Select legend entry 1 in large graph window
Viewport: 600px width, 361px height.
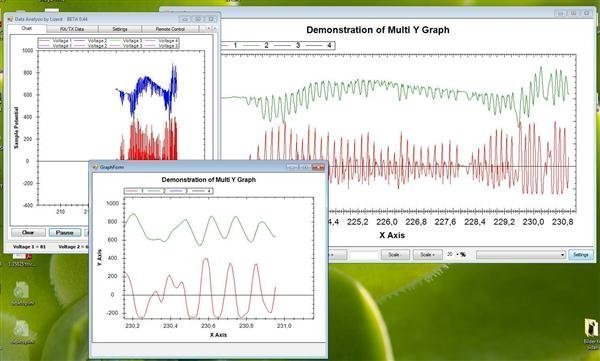tap(235, 45)
